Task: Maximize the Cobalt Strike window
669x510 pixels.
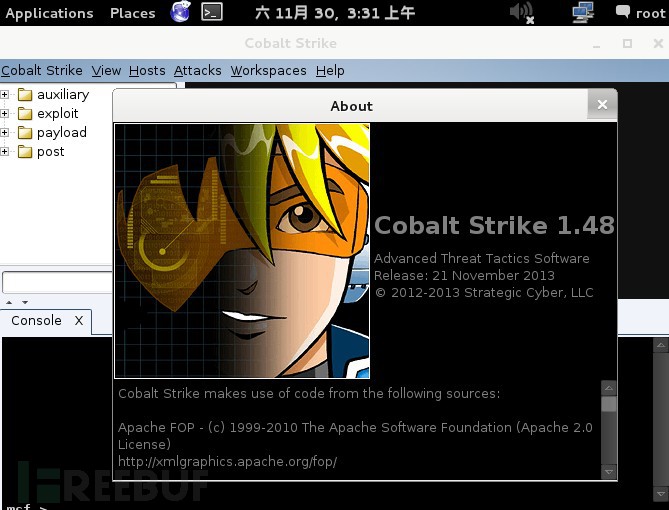Action: pos(627,44)
